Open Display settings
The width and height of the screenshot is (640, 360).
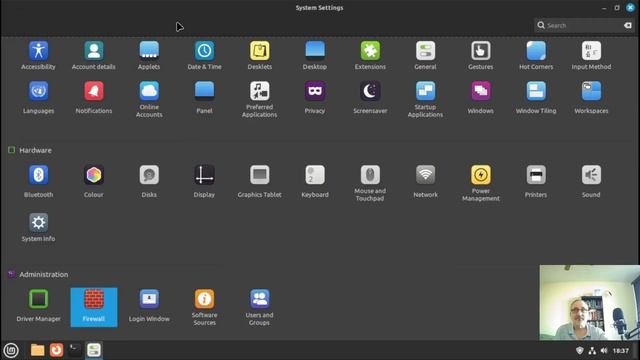click(204, 182)
